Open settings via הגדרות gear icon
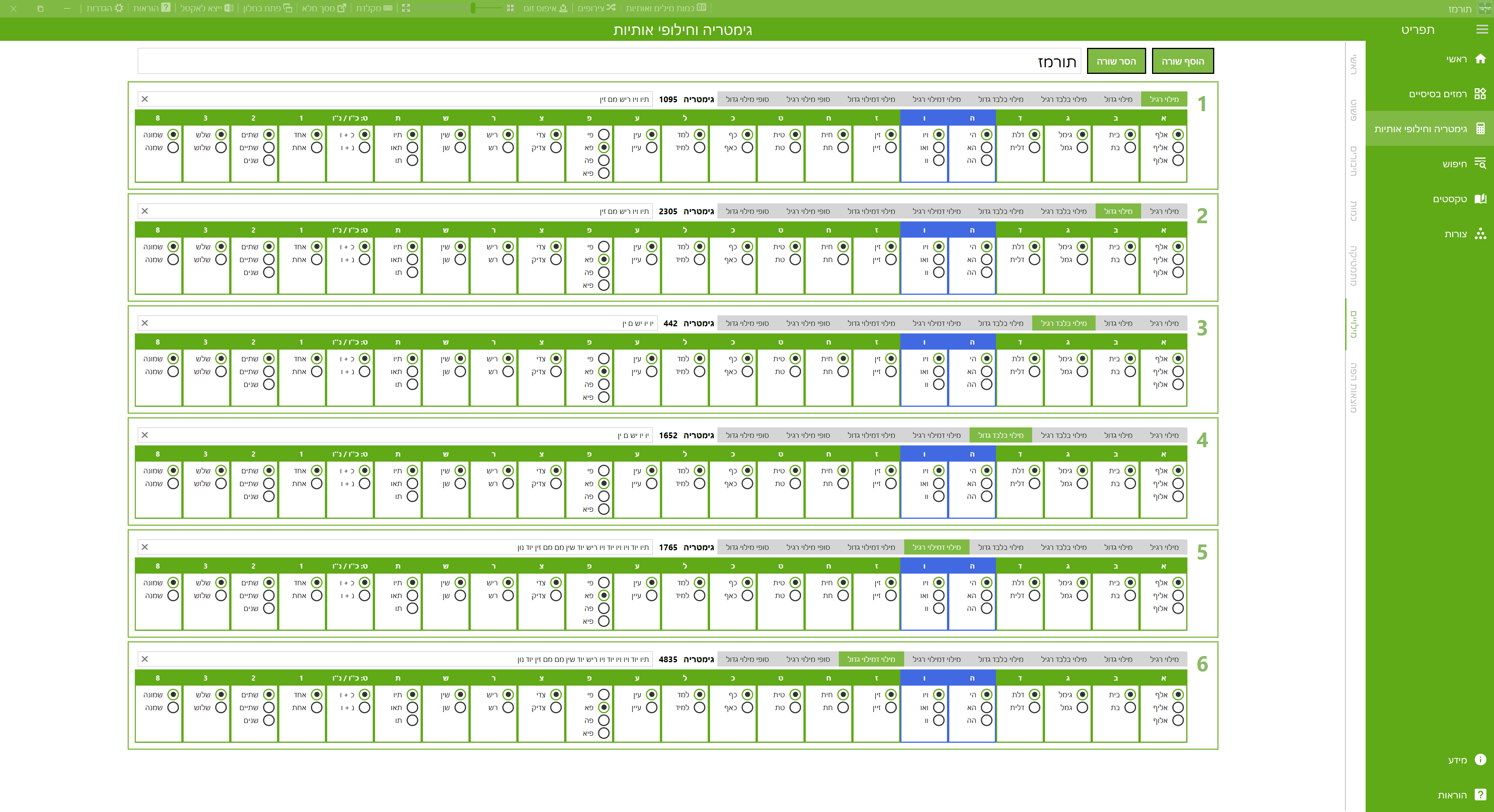Screen dimensions: 1494x812 coord(119,8)
